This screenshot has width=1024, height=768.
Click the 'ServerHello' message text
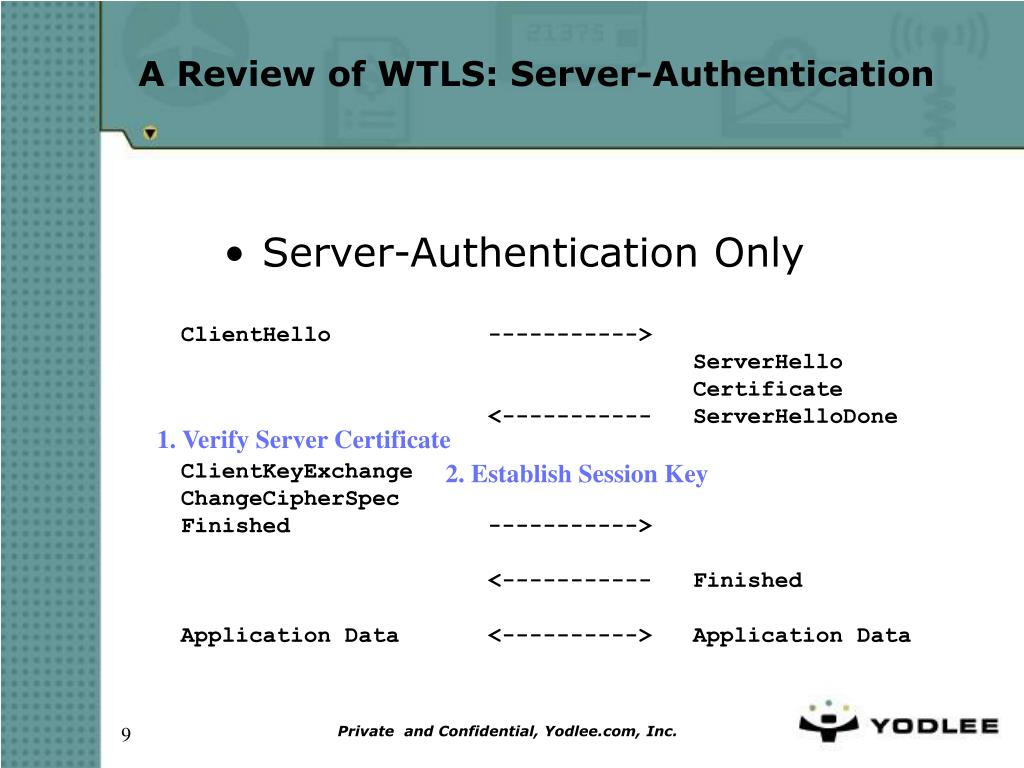767,361
